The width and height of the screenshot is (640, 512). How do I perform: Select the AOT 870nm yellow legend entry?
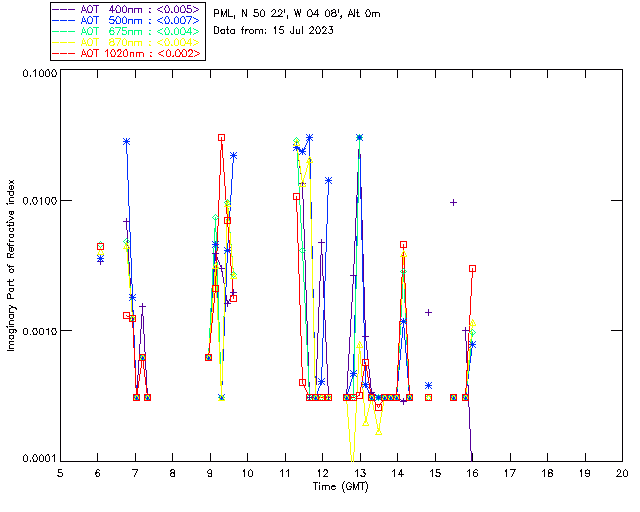tap(127, 42)
